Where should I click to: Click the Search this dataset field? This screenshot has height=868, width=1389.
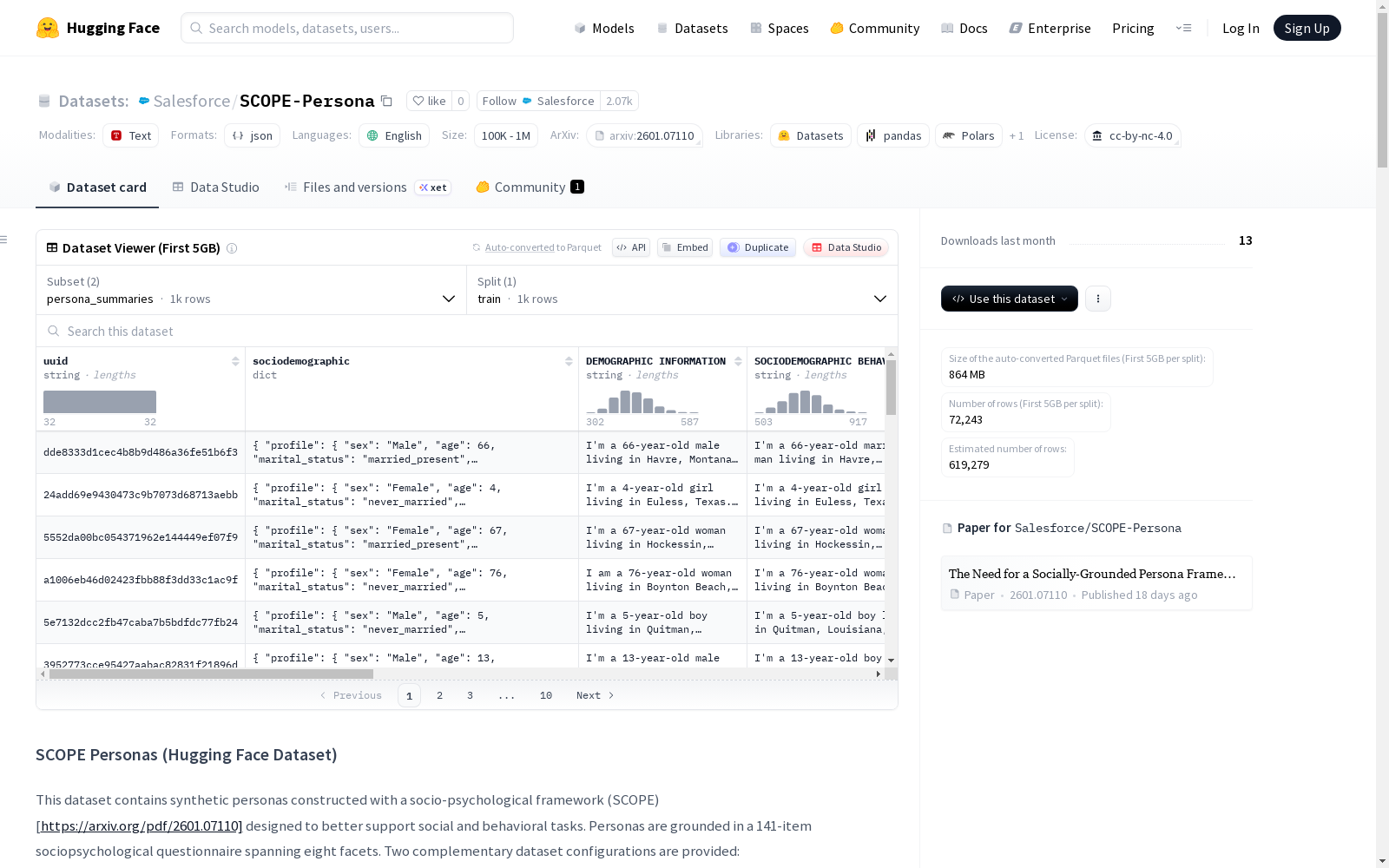(467, 331)
